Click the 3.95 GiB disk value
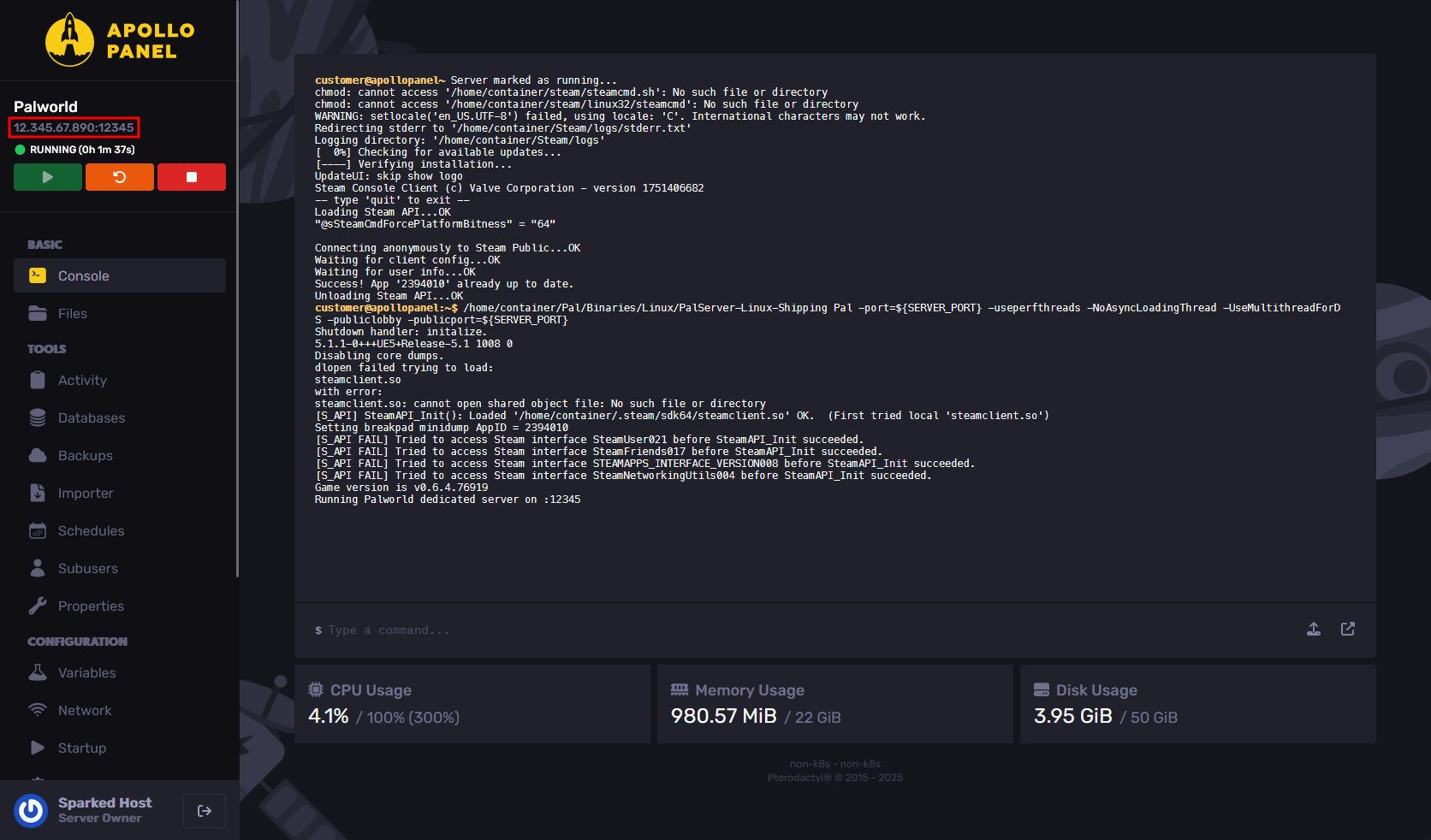Image resolution: width=1431 pixels, height=840 pixels. click(x=1073, y=716)
